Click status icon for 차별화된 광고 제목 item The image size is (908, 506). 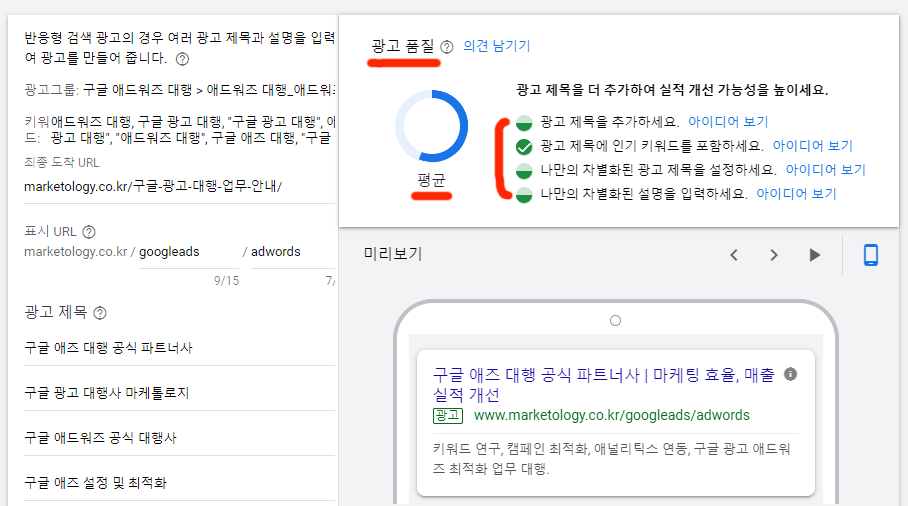pyautogui.click(x=524, y=171)
